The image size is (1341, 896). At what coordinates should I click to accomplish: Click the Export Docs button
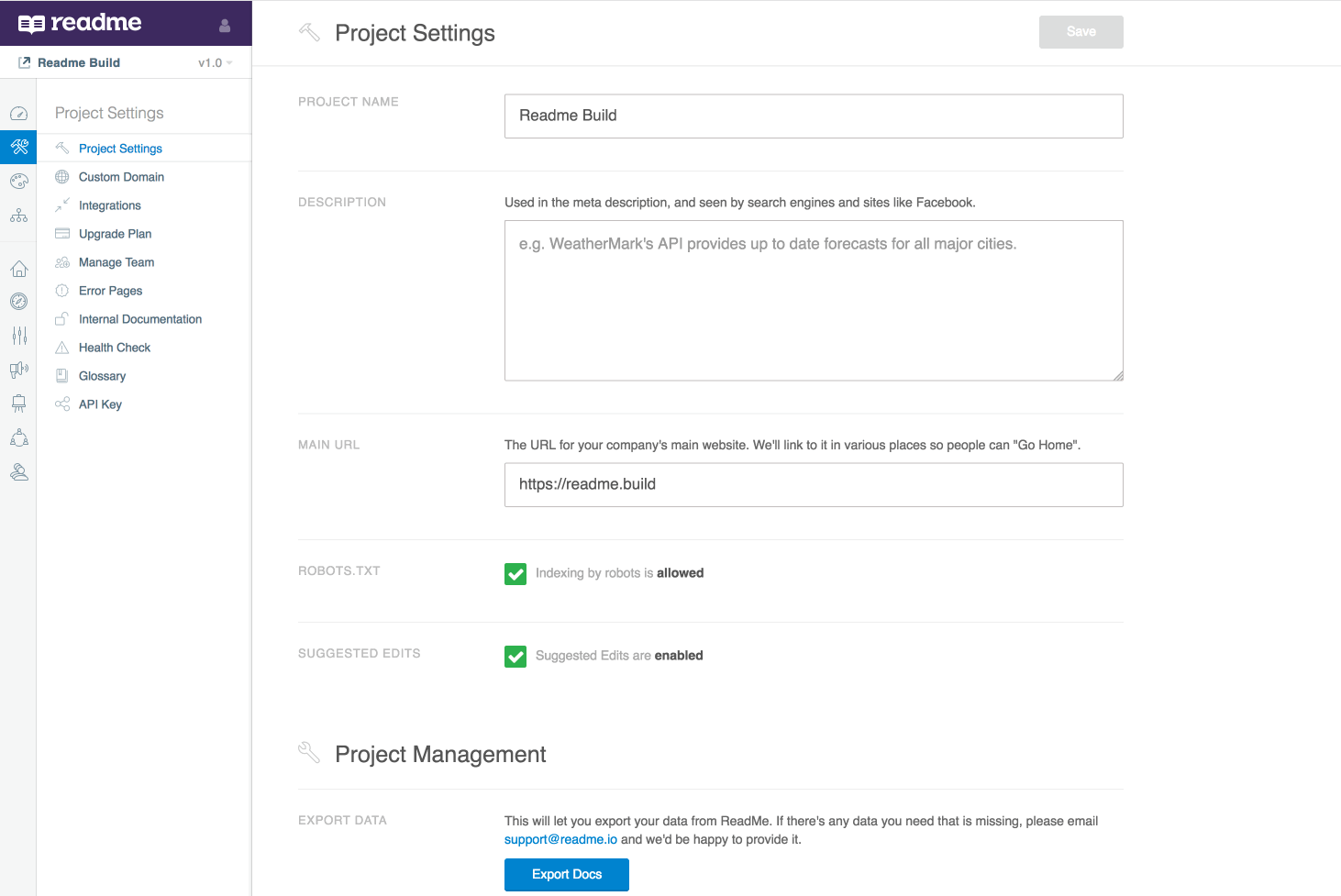point(567,874)
